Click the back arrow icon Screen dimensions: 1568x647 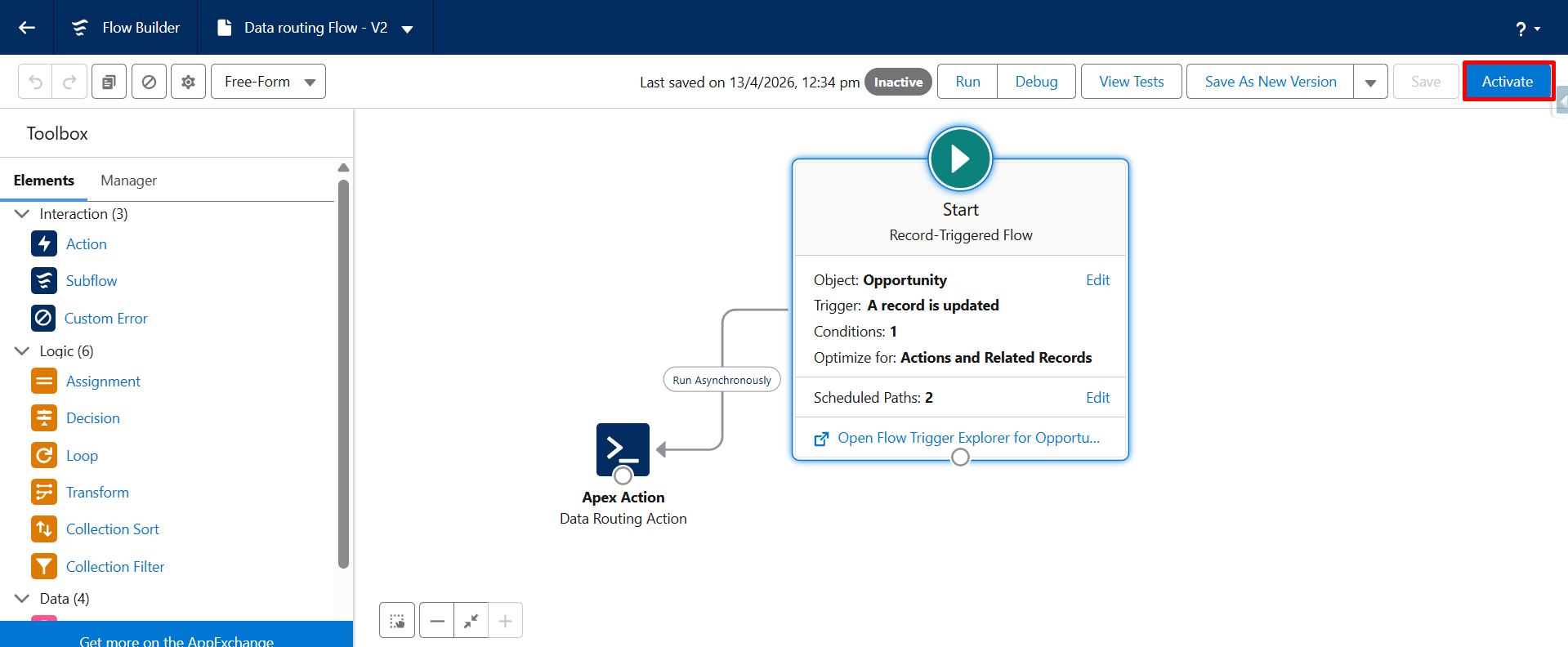pos(27,28)
